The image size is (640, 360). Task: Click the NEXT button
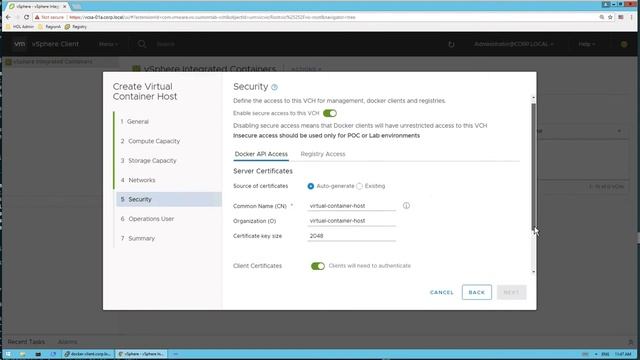click(x=511, y=292)
